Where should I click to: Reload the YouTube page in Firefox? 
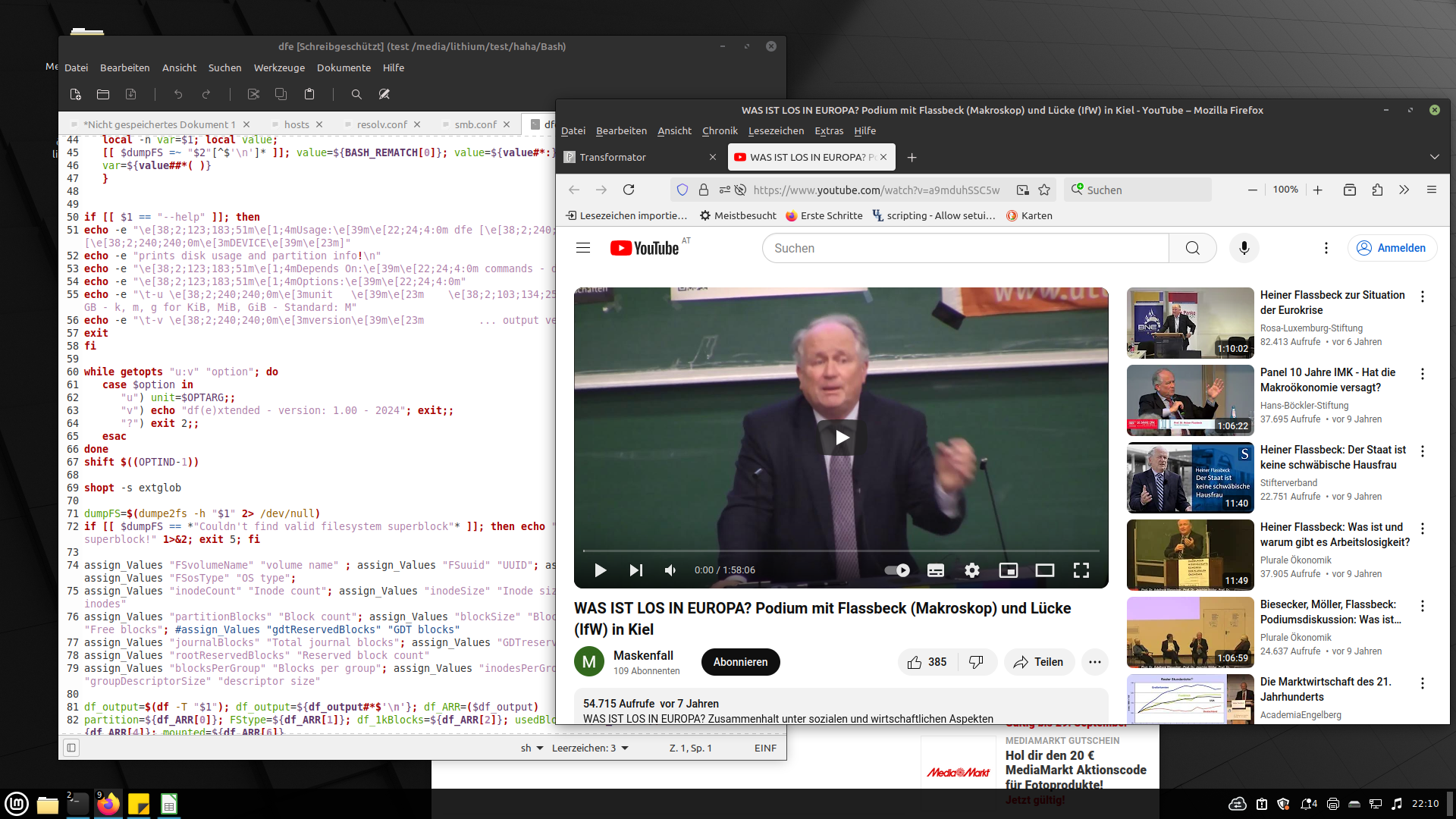(629, 190)
